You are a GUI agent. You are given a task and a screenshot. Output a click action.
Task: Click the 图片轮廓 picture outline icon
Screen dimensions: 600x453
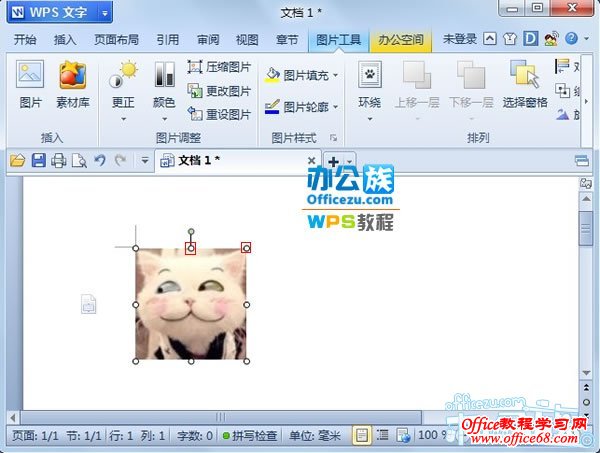[272, 107]
